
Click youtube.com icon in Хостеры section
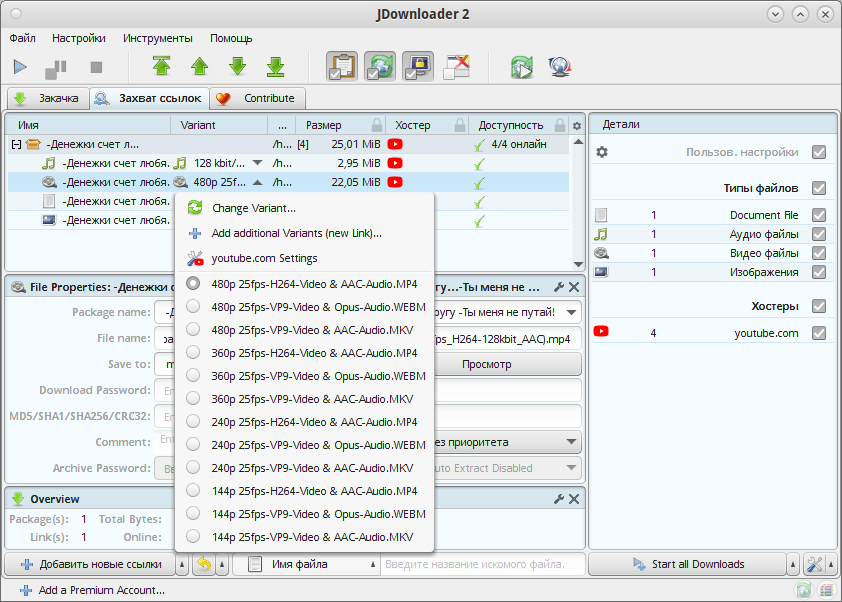[x=601, y=331]
